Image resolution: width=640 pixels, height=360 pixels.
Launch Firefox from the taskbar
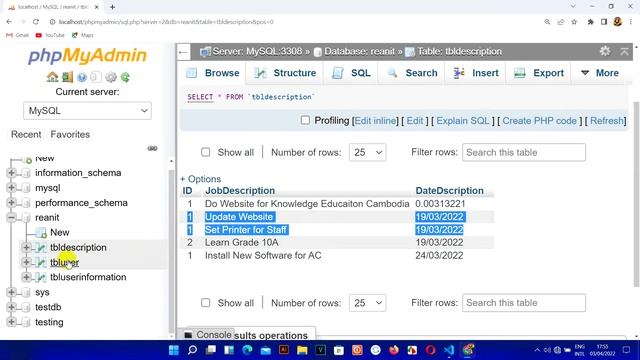pos(394,350)
